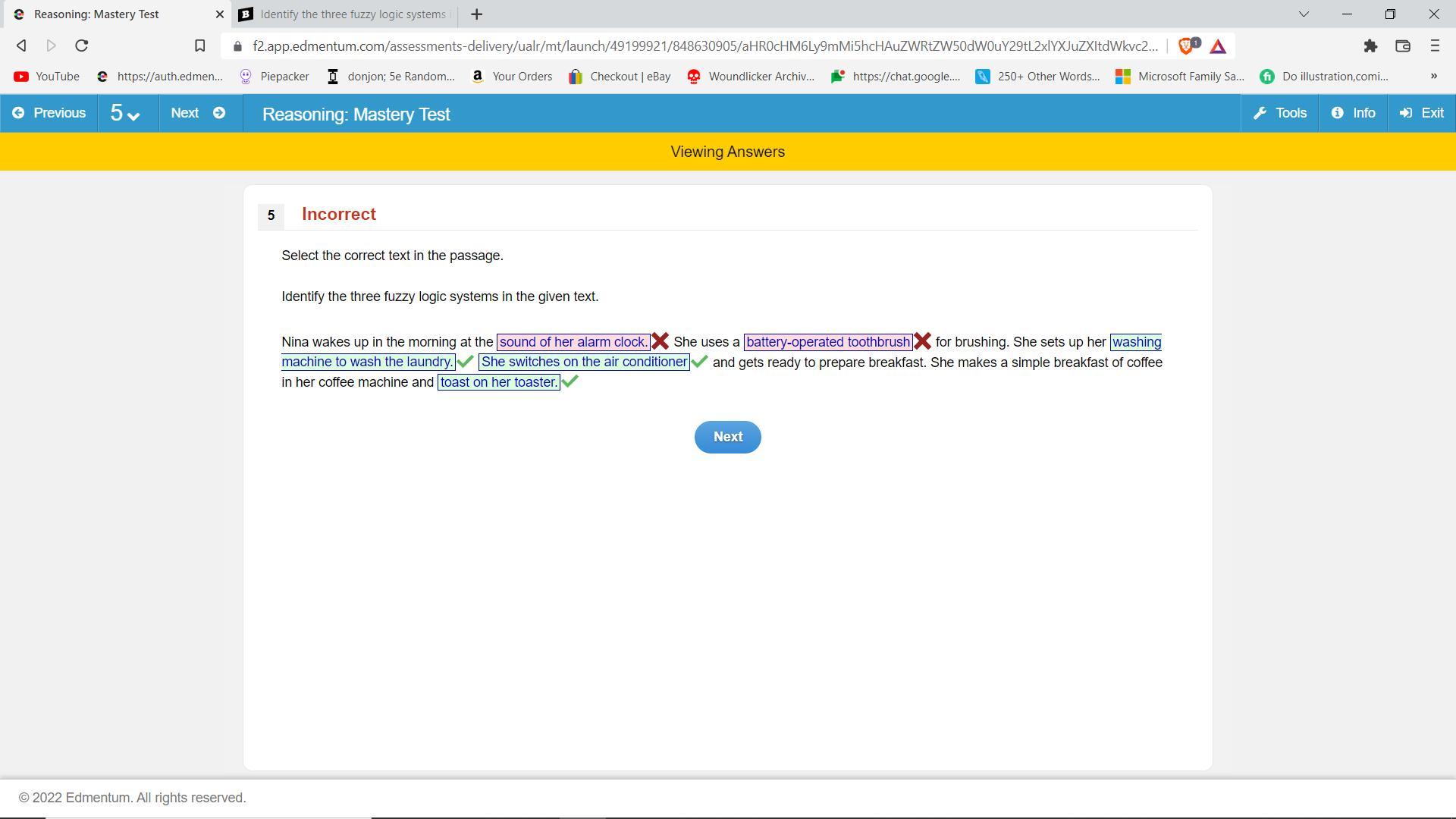Click the Brave Rewards triangle icon
The height and width of the screenshot is (819, 1456).
coord(1218,46)
